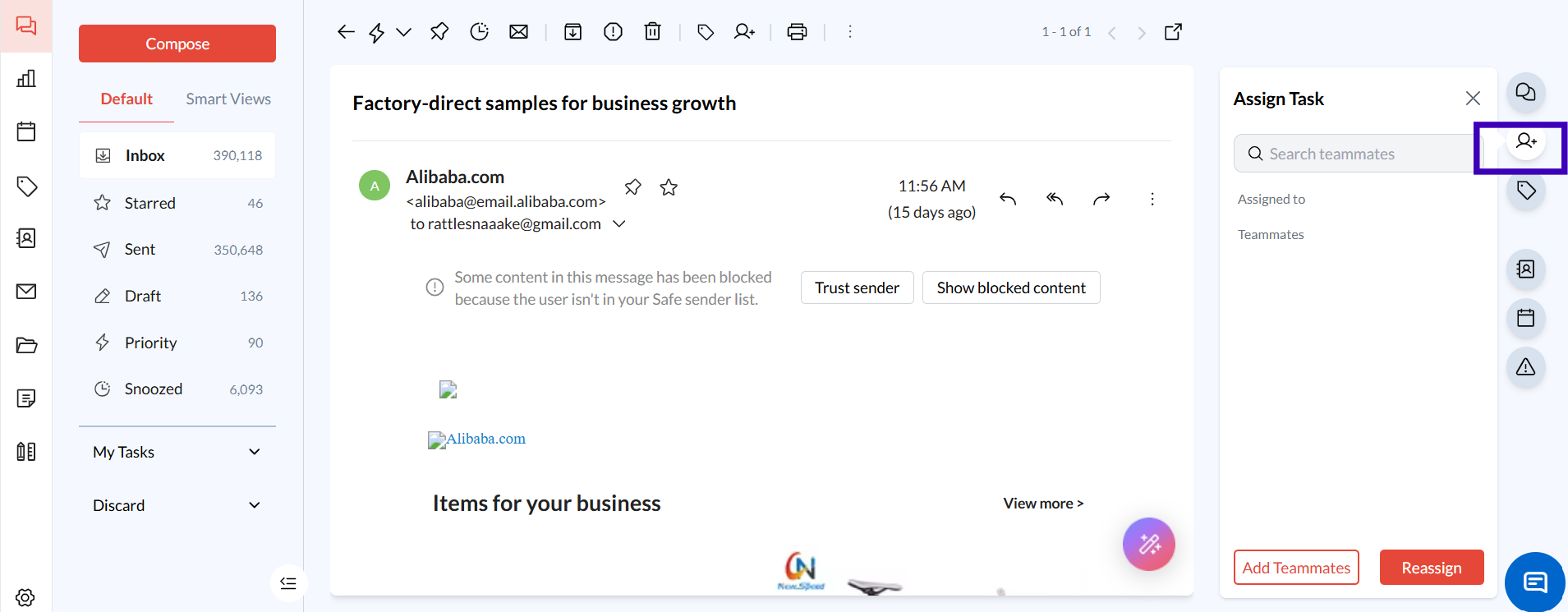Click the reply arrow icon
The height and width of the screenshot is (612, 1568).
click(x=1008, y=199)
